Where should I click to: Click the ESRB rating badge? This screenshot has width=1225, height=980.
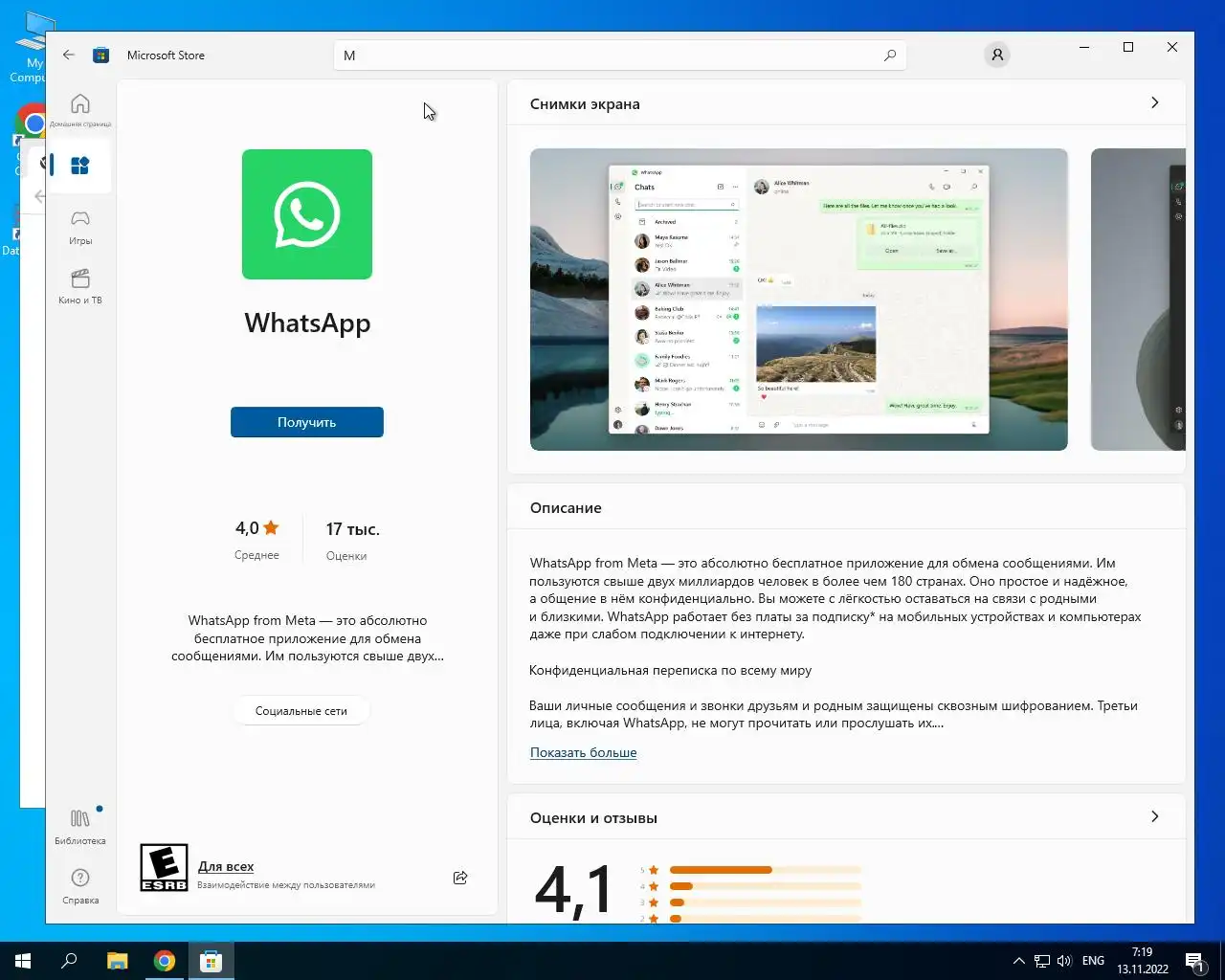pyautogui.click(x=164, y=867)
